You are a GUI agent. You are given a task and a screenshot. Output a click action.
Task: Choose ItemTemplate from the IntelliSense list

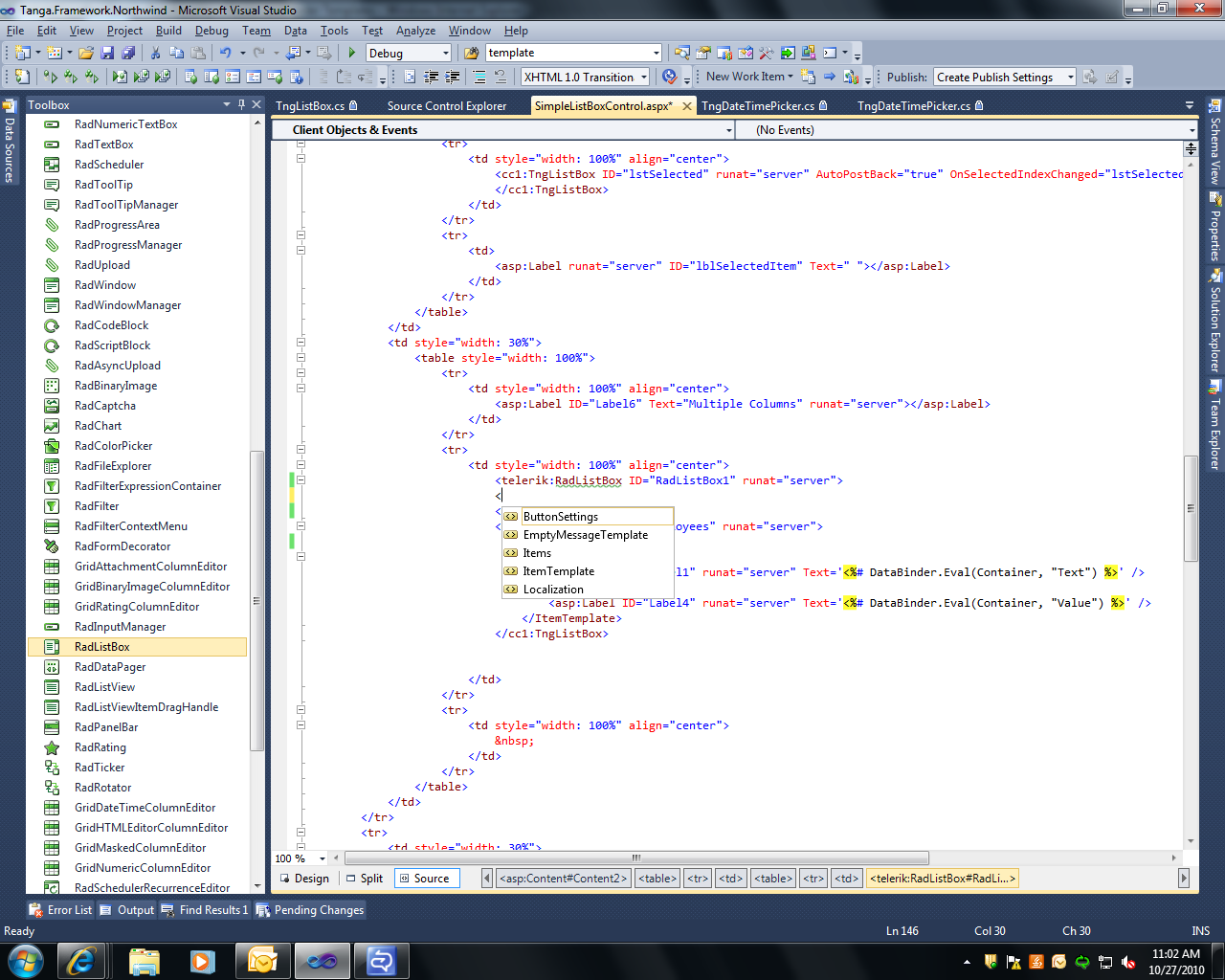[558, 571]
